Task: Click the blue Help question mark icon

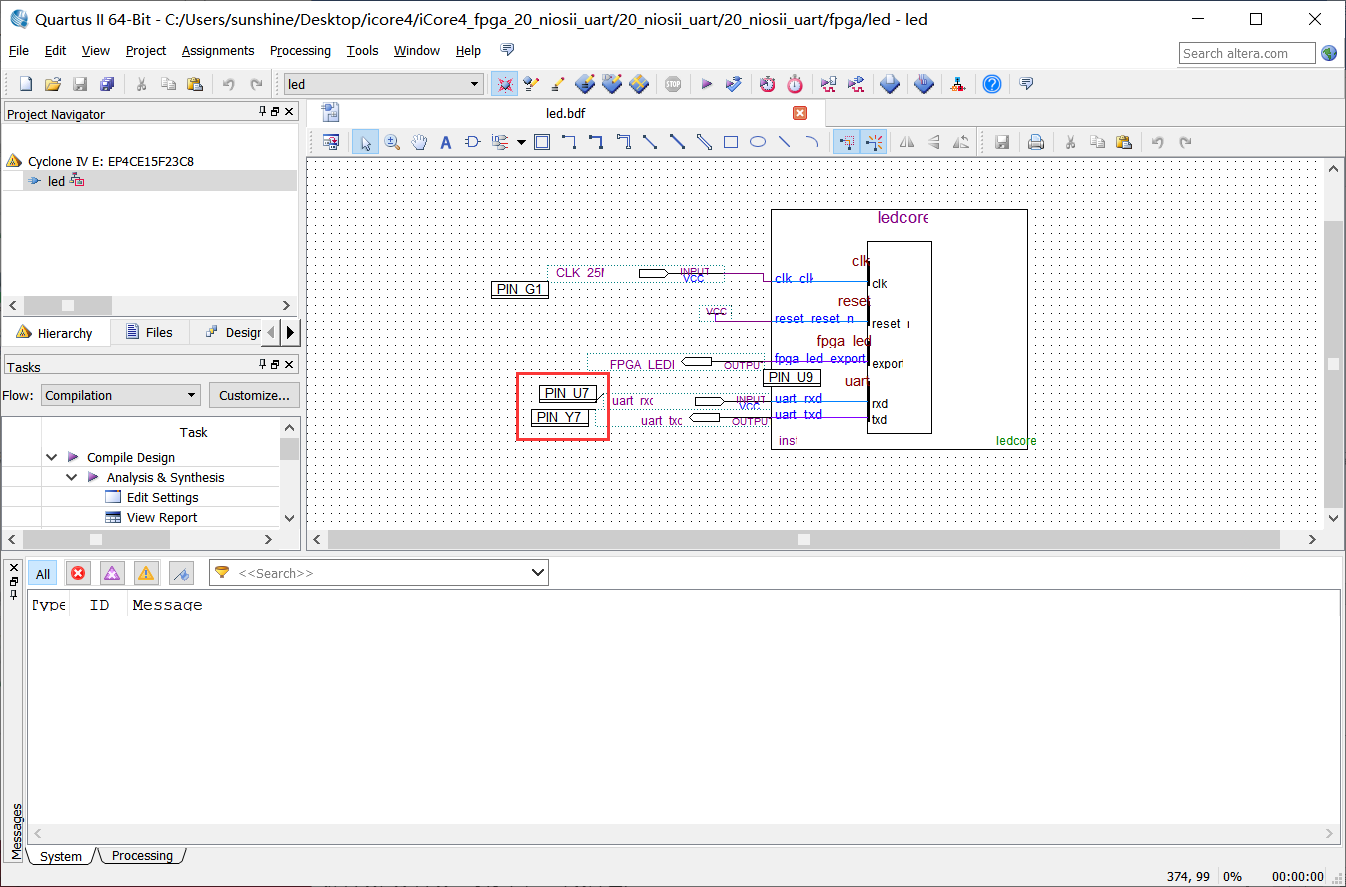Action: [x=991, y=84]
